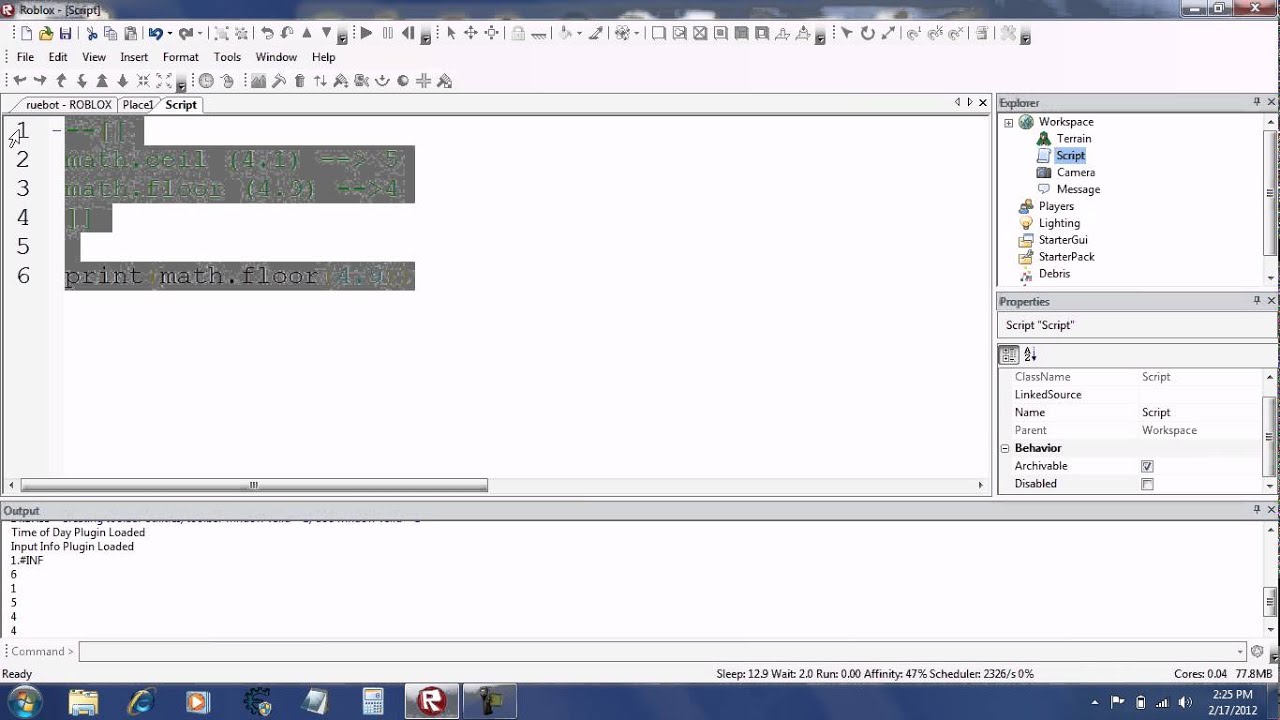Screen dimensions: 1280x720
Task: Click the diagonal resize arrow icon
Action: click(888, 33)
